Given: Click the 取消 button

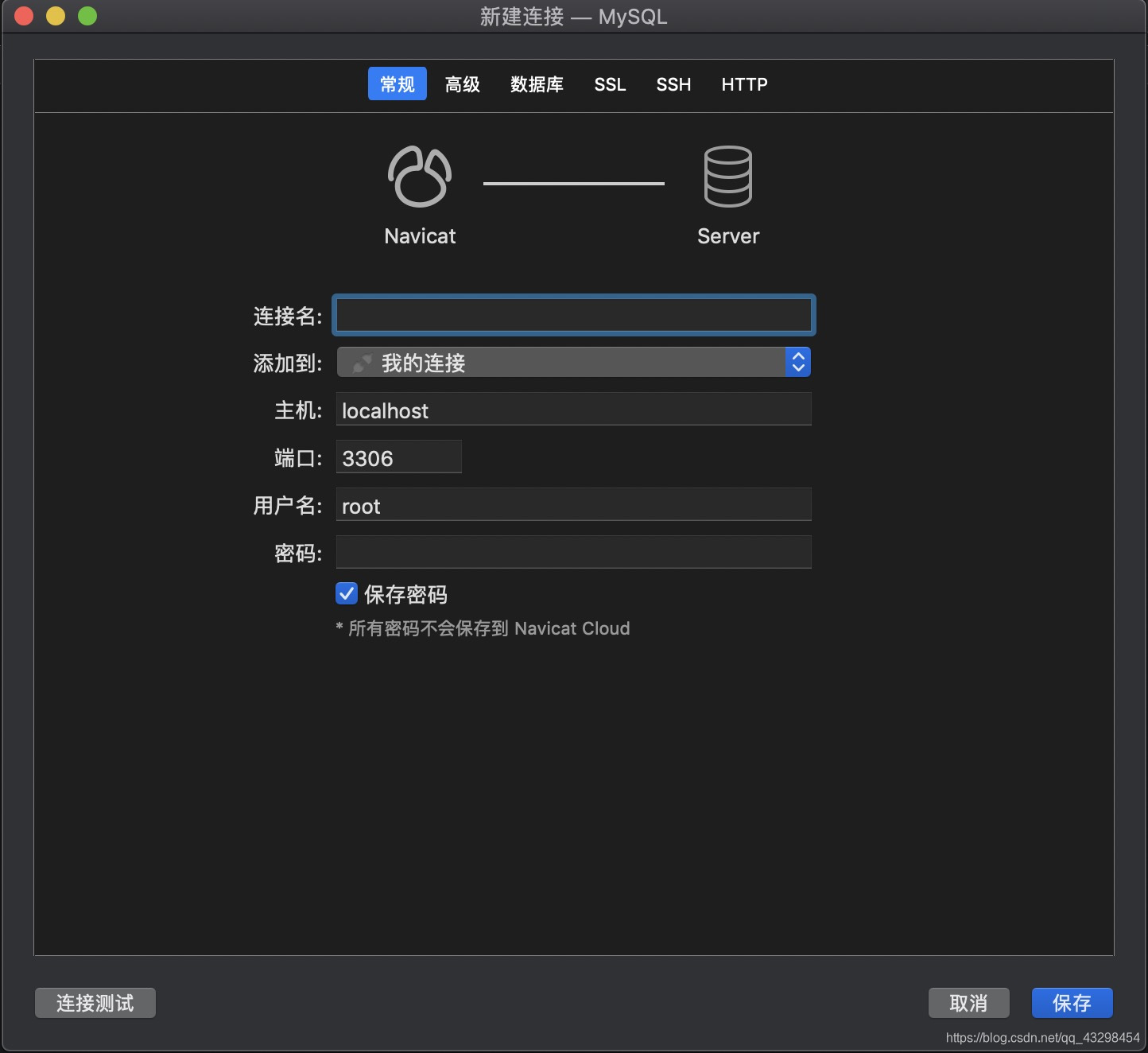Looking at the screenshot, I should tap(968, 1003).
